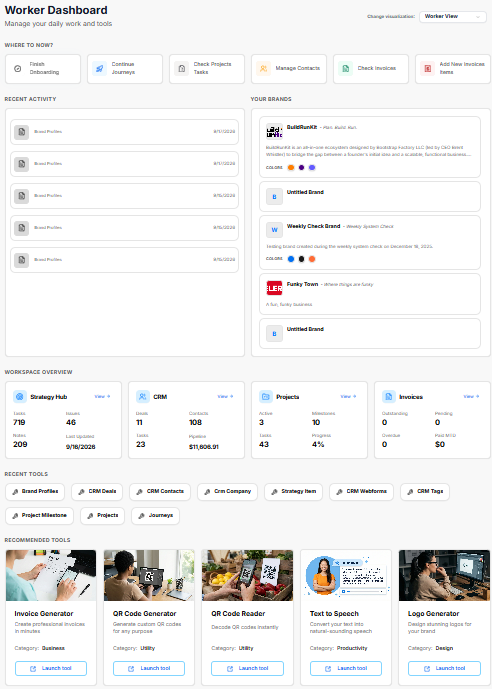Launch the Text to Speech tool

pos(346,668)
